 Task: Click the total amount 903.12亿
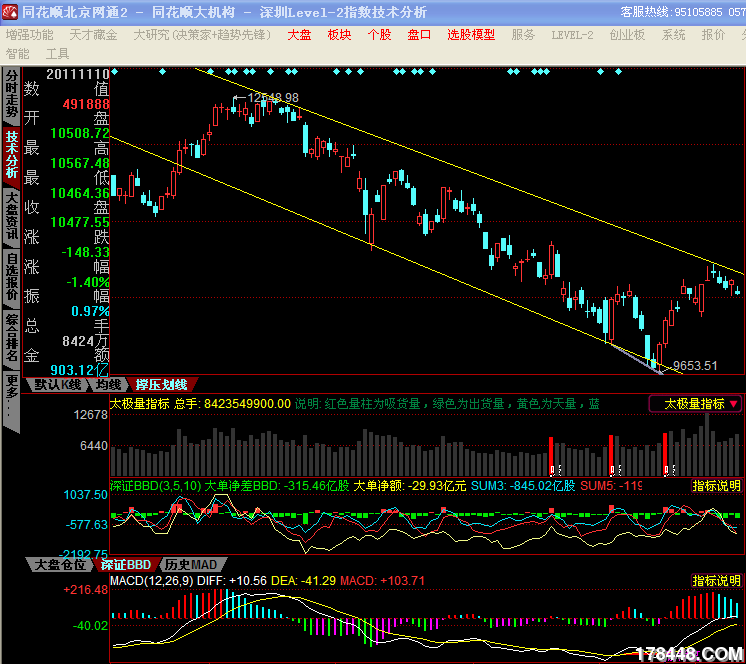[x=79, y=370]
